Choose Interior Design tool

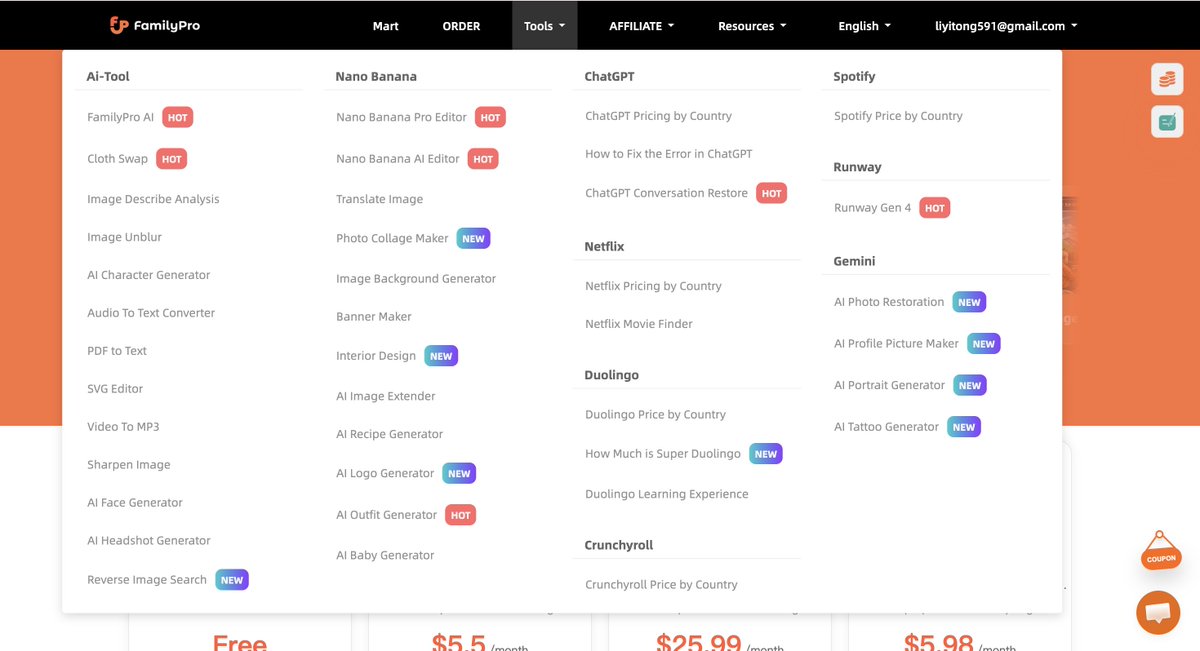[376, 356]
